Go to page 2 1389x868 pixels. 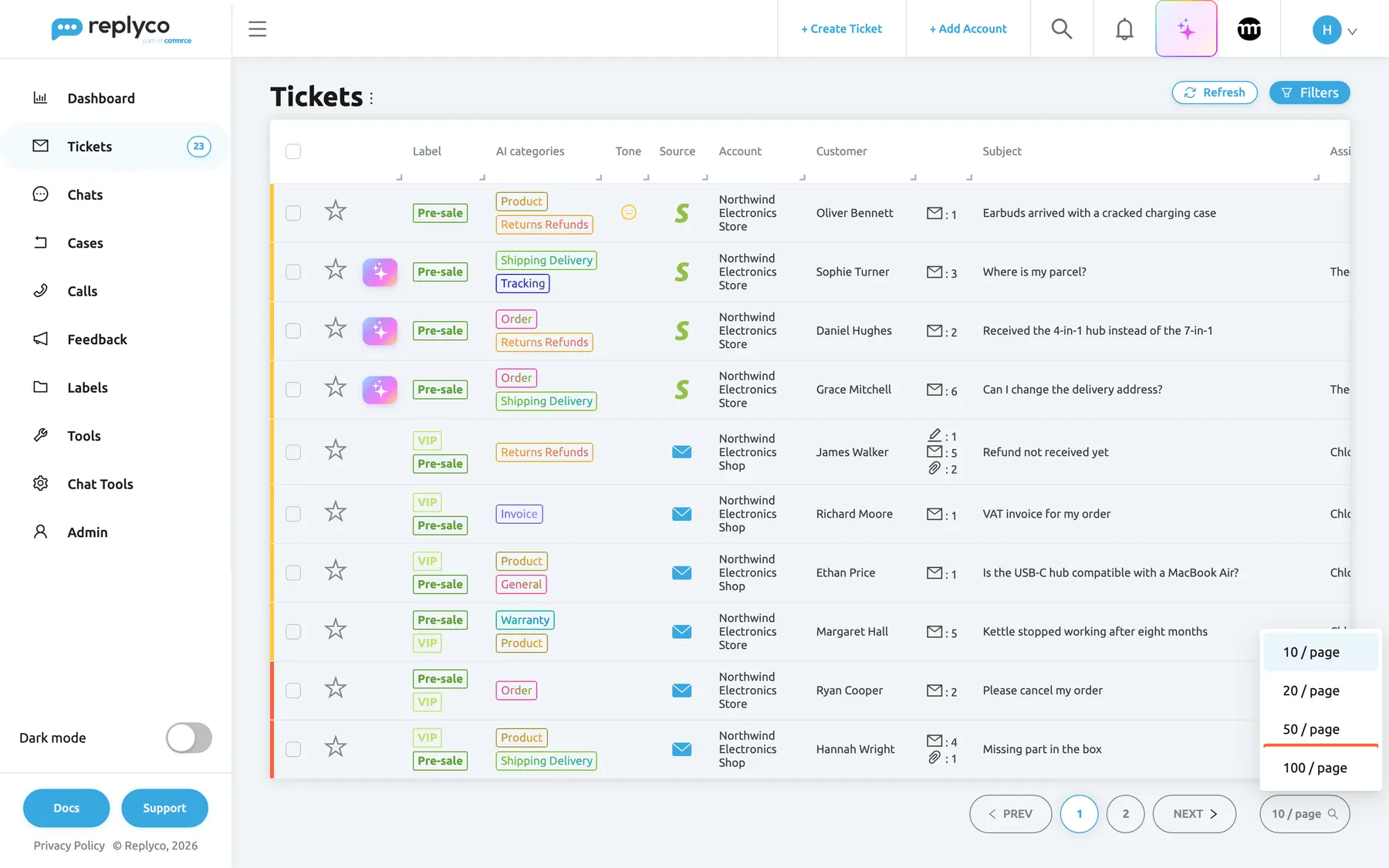point(1125,814)
